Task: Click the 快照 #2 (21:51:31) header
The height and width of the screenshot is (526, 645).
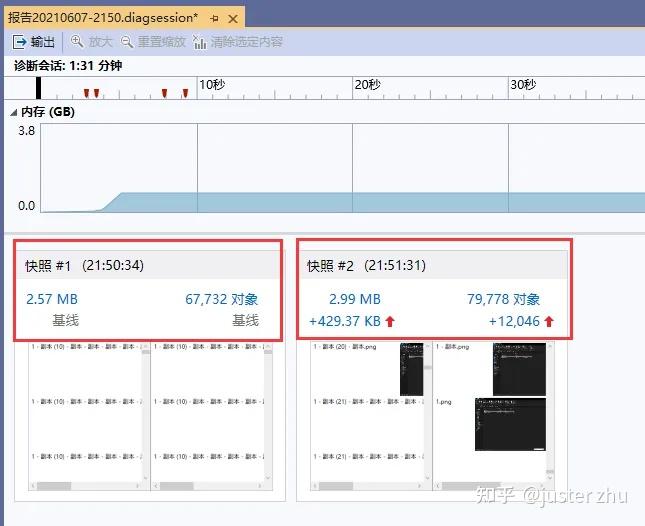Action: [434, 265]
